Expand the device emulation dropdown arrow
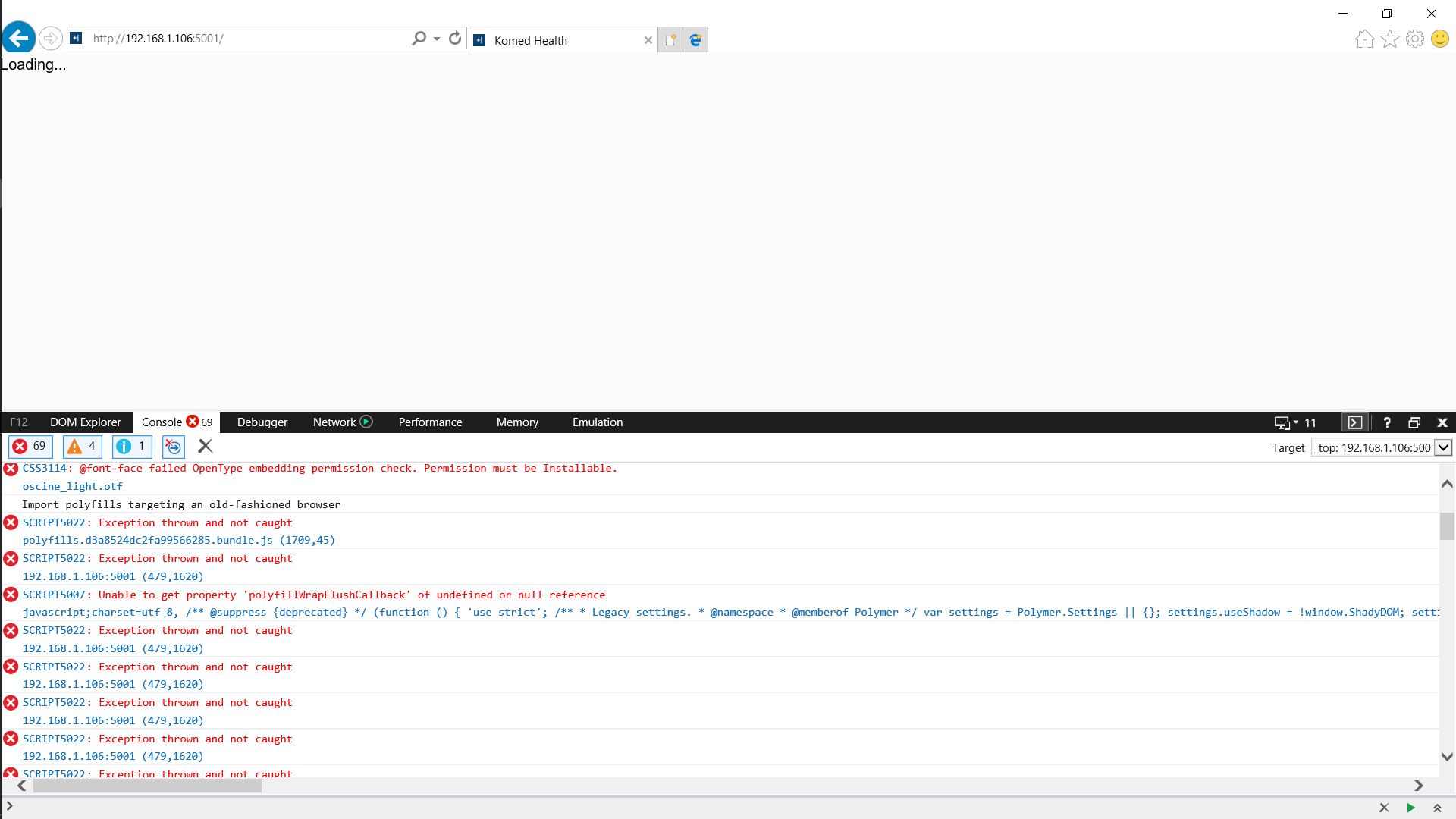 (1296, 422)
